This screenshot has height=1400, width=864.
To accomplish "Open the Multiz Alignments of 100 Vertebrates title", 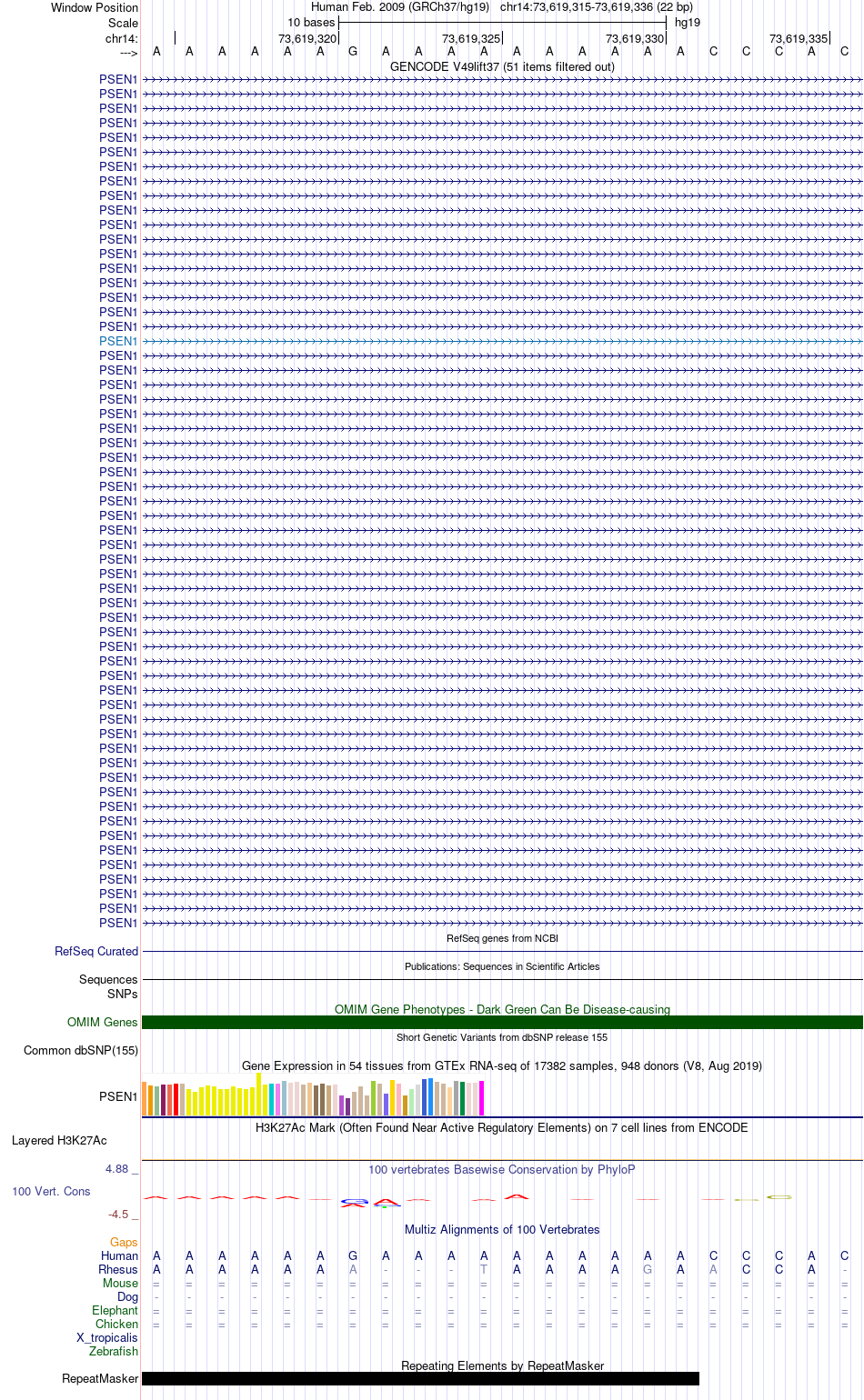I will 502,1229.
